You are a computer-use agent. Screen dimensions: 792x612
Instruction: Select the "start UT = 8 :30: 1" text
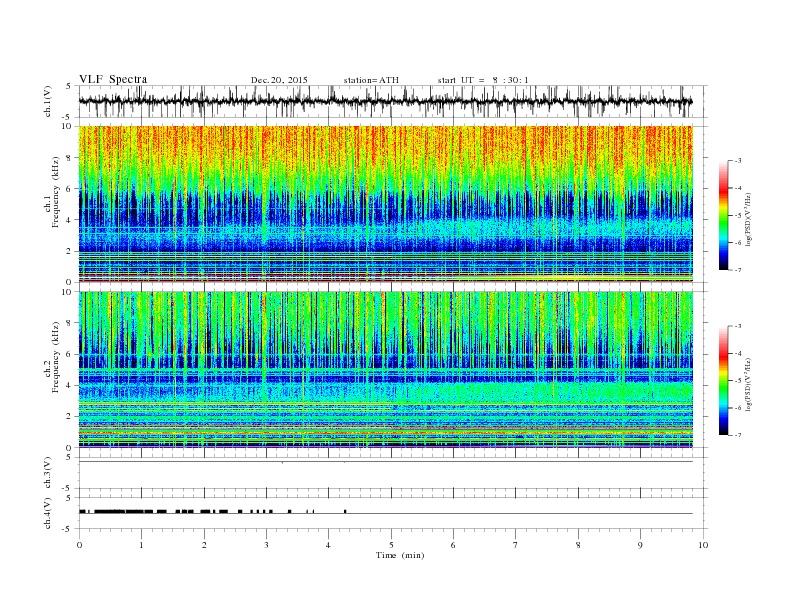click(483, 80)
